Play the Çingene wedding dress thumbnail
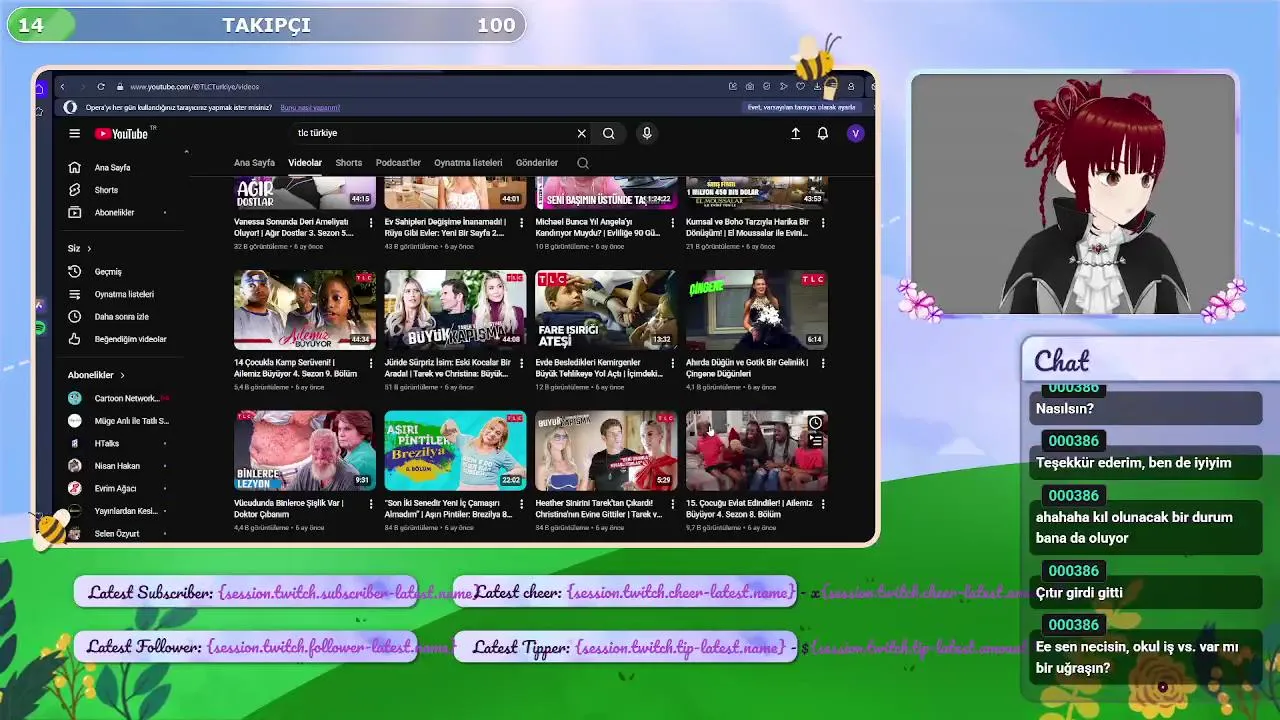Image resolution: width=1280 pixels, height=720 pixels. 757,310
